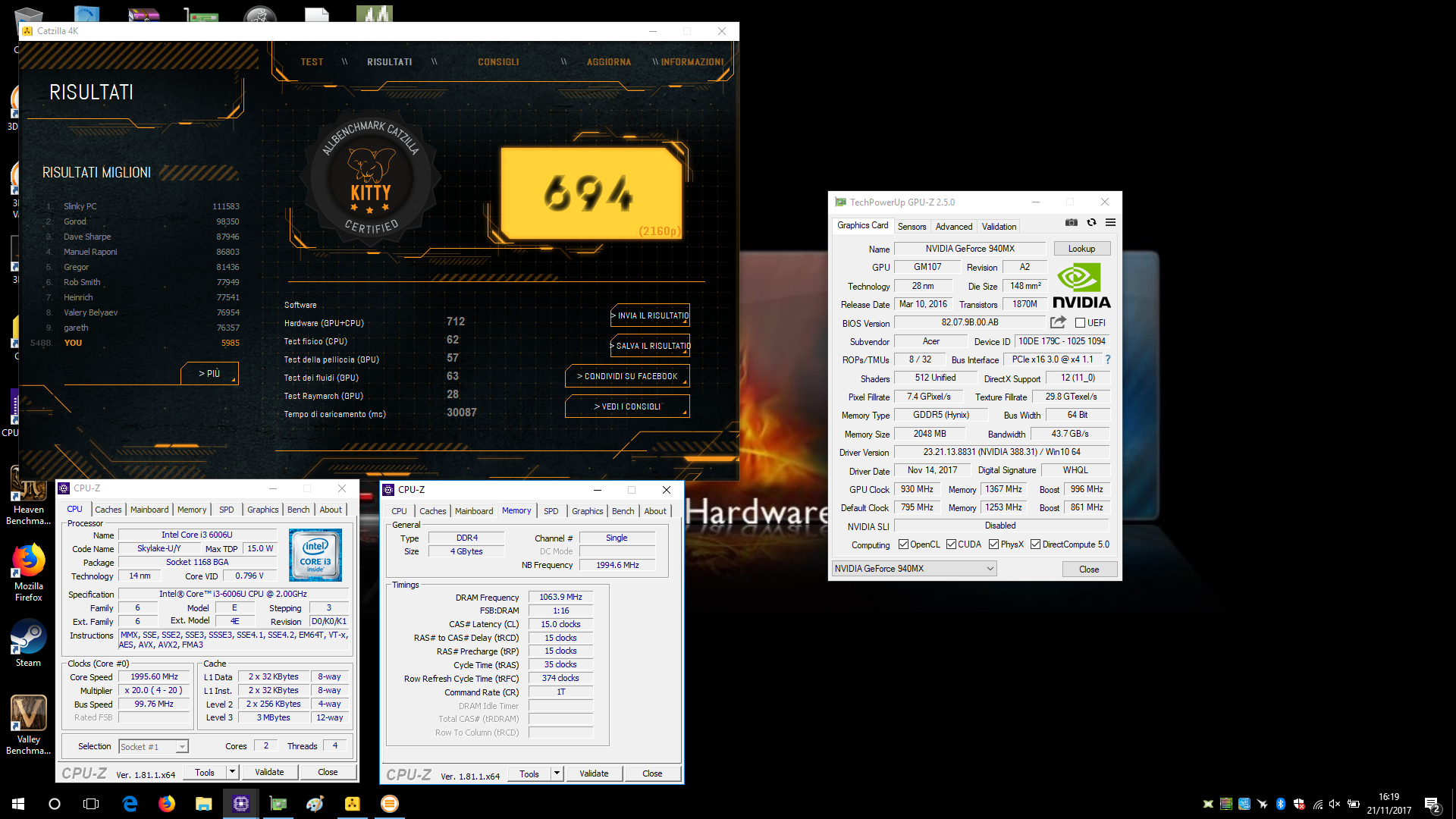Image resolution: width=1456 pixels, height=819 pixels.
Task: Toggle the PhysX checkbox in GPU-Z
Action: pyautogui.click(x=993, y=544)
